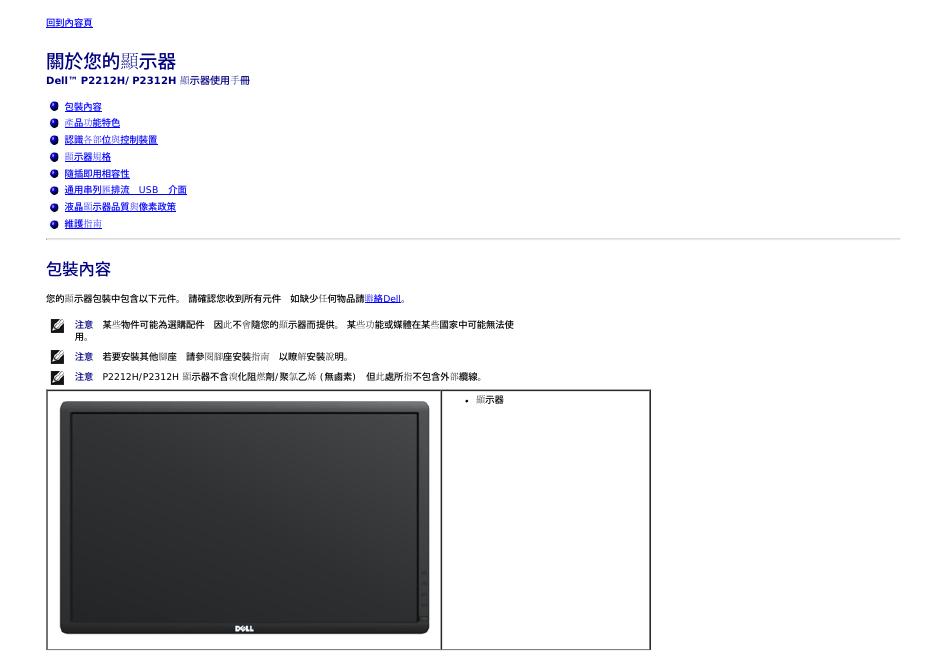
Task: Open the 顯示器規格 link
Action: coord(88,156)
